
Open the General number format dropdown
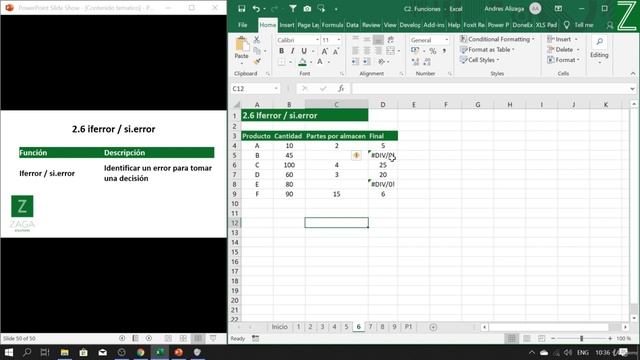click(x=447, y=40)
